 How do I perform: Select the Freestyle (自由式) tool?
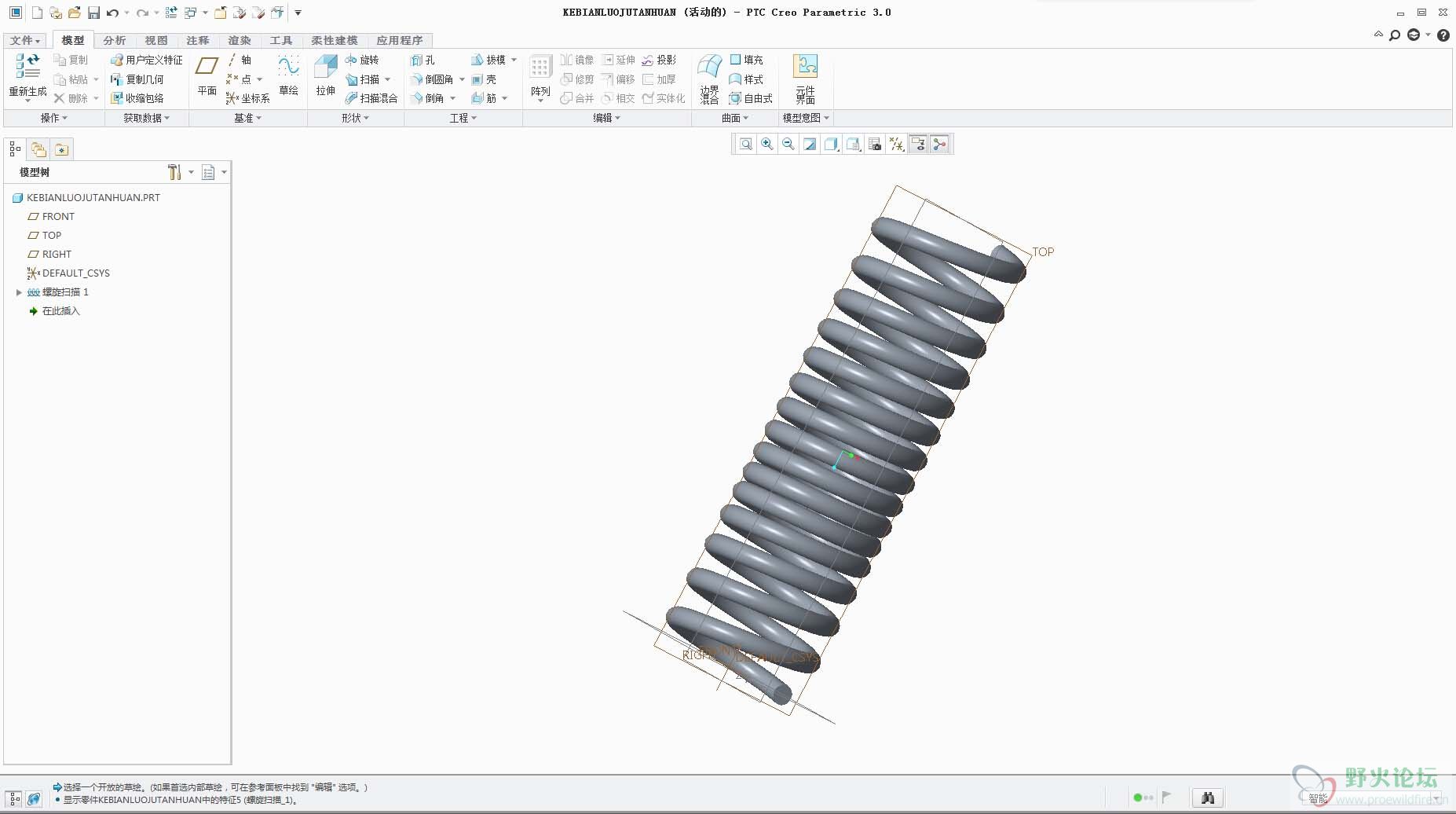click(x=751, y=98)
